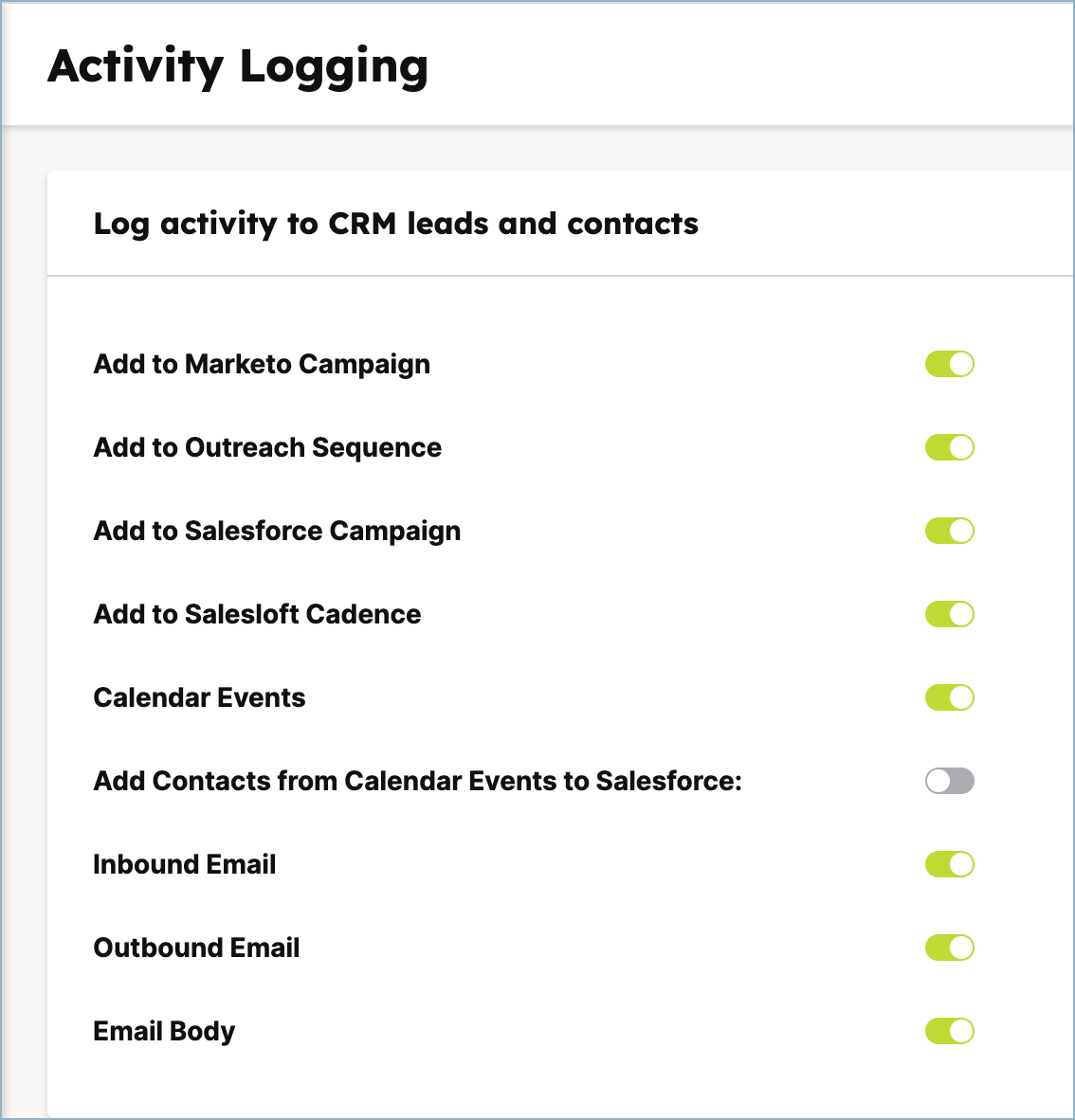Select the Outbound Email text label

[196, 948]
